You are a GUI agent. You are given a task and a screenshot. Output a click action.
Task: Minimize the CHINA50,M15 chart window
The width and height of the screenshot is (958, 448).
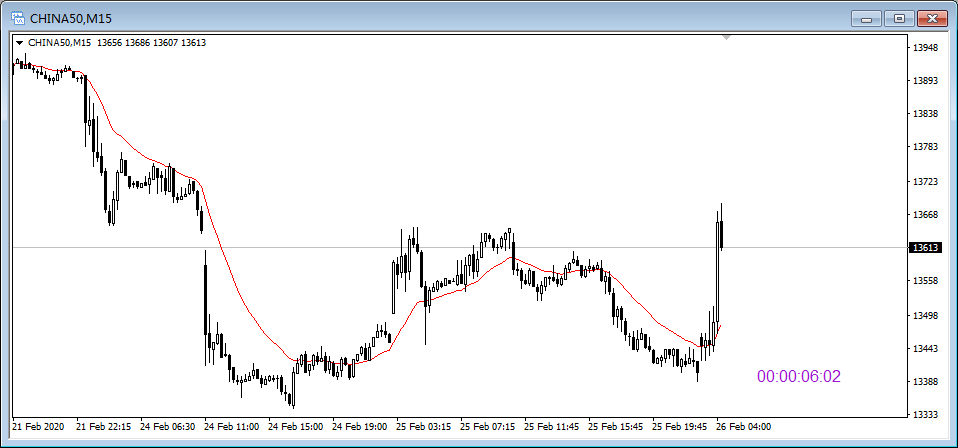[867, 18]
